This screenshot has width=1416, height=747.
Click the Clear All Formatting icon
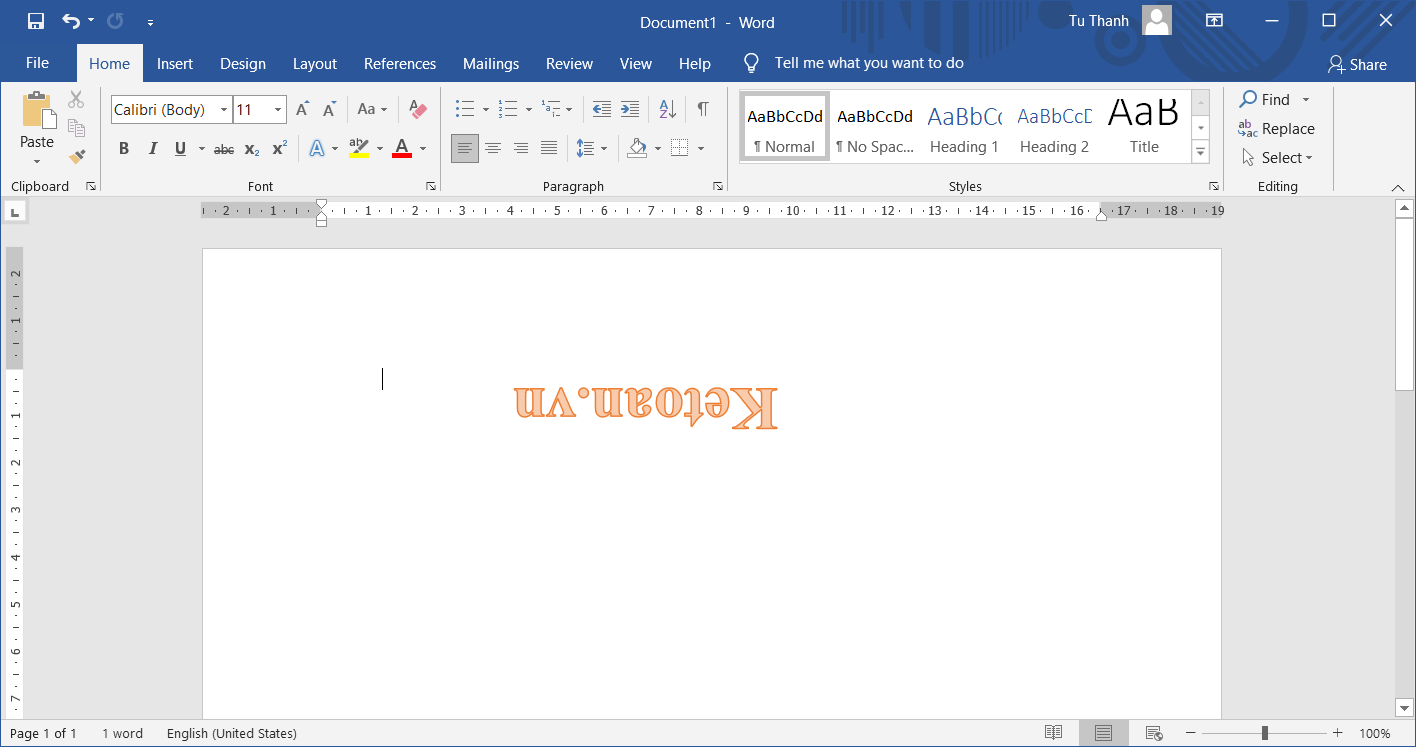point(418,109)
